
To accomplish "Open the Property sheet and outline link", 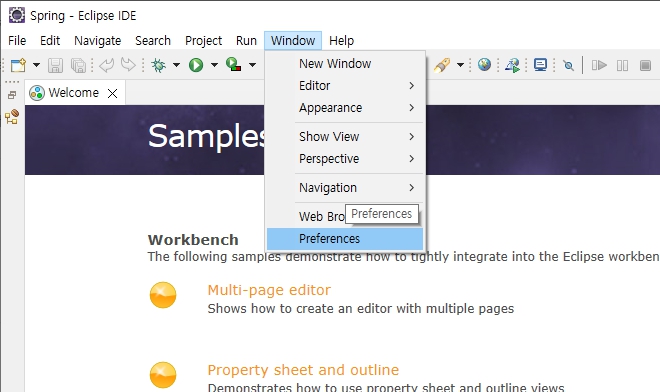I will tap(303, 370).
